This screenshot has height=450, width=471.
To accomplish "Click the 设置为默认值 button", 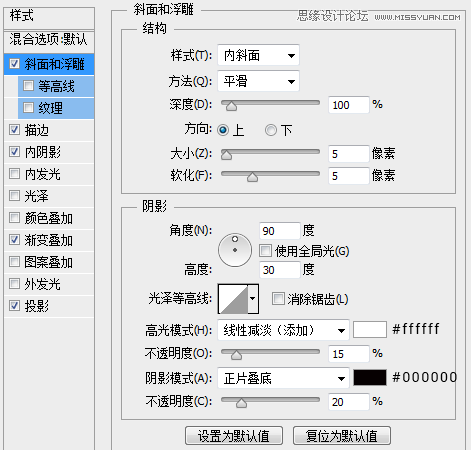I will pos(234,435).
